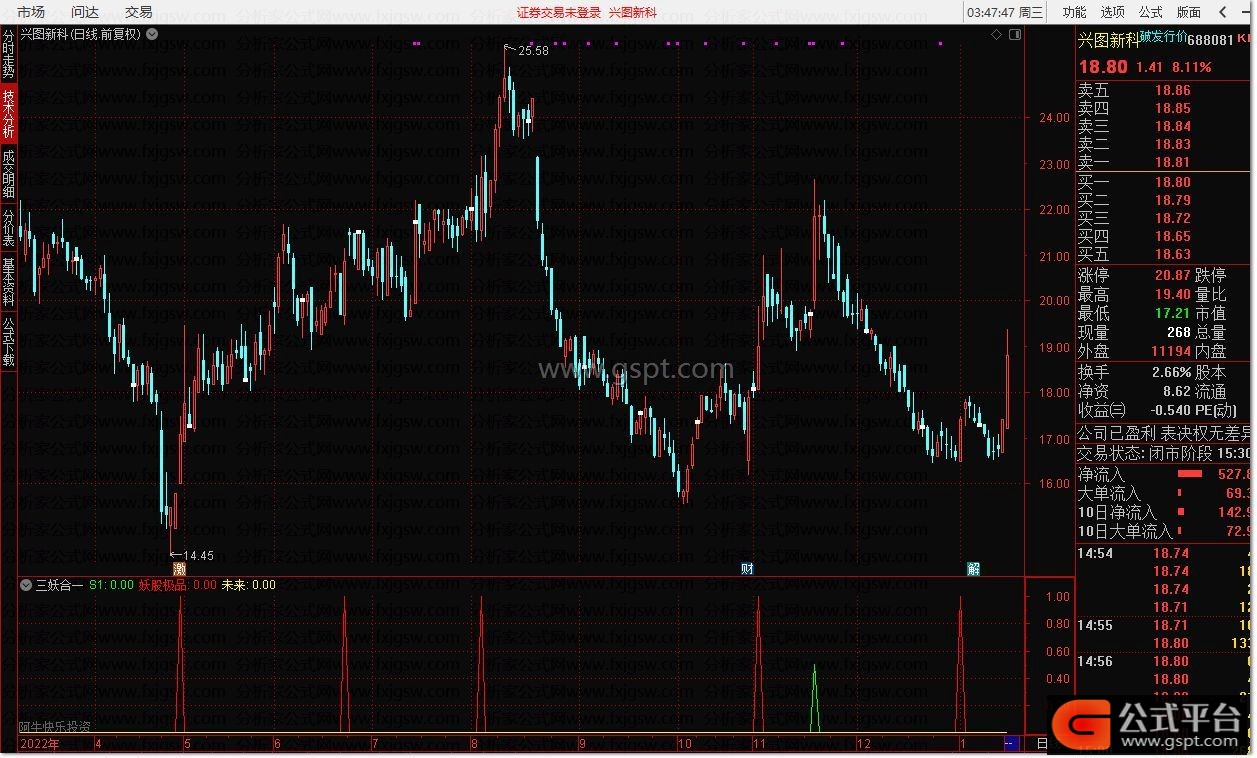Click the 10日净流入 capital flow row
Viewport: 1257px width, 758px height.
coord(1165,512)
